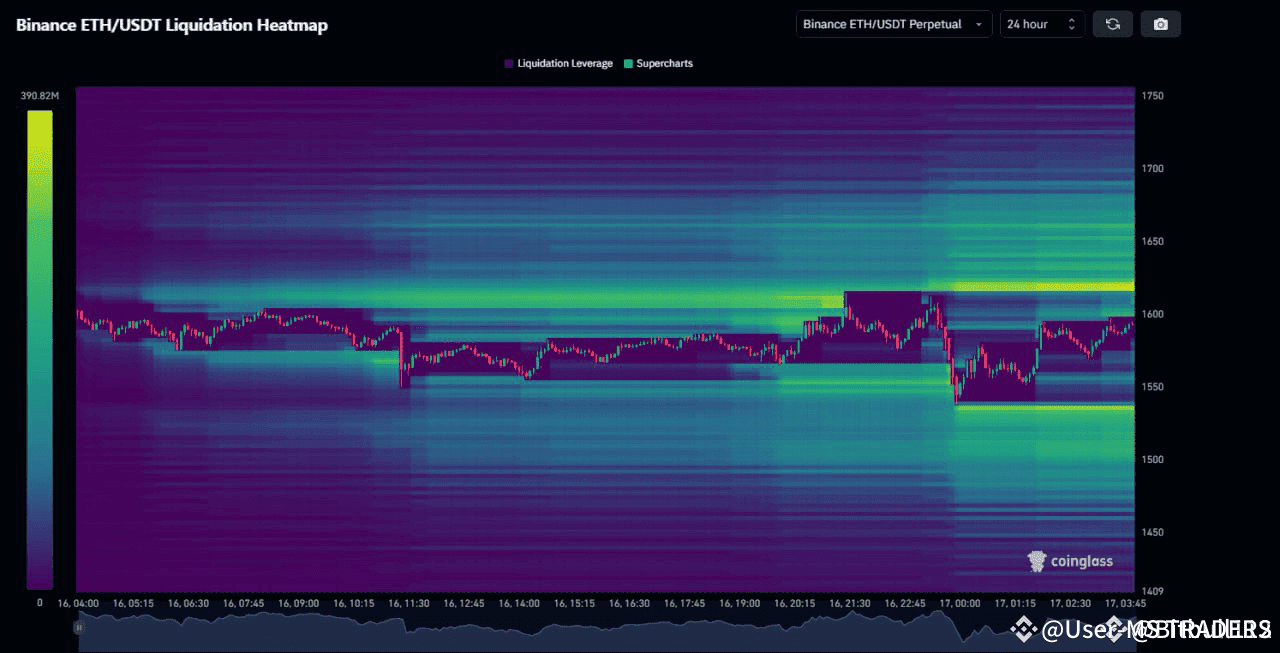This screenshot has width=1280, height=653.
Task: Click the 1750 price axis label
Action: [x=1153, y=96]
